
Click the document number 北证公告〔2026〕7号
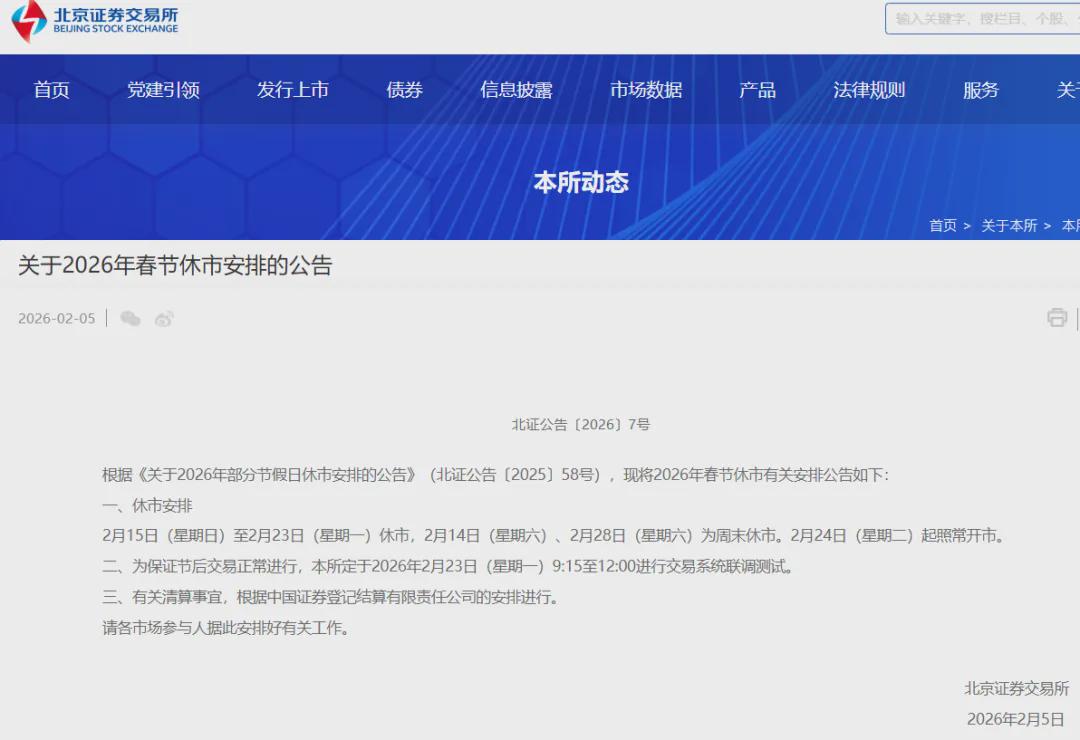click(581, 425)
